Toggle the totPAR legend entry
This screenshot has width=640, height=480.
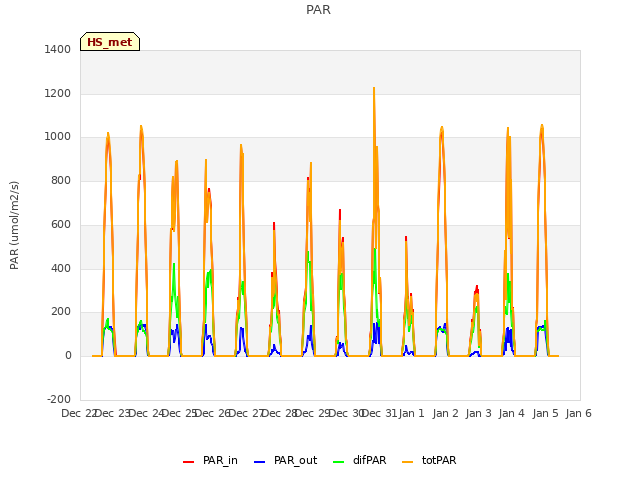tap(429, 460)
